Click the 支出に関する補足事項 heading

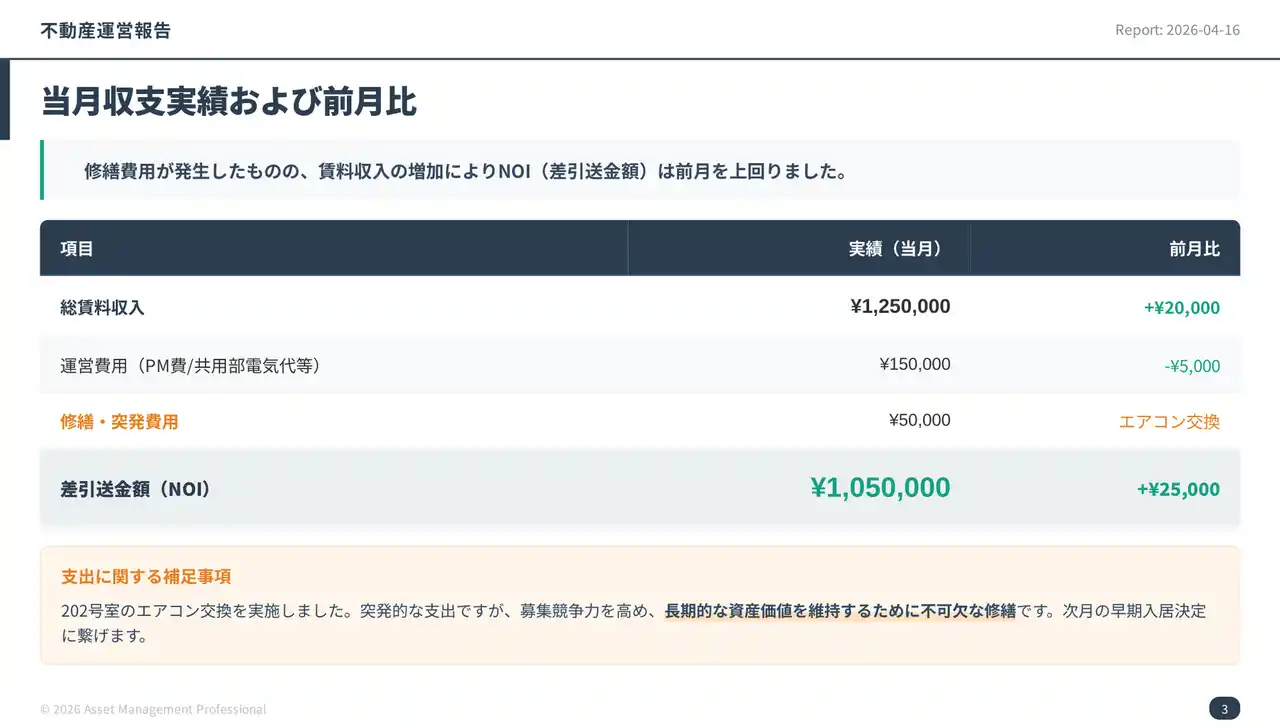click(146, 577)
